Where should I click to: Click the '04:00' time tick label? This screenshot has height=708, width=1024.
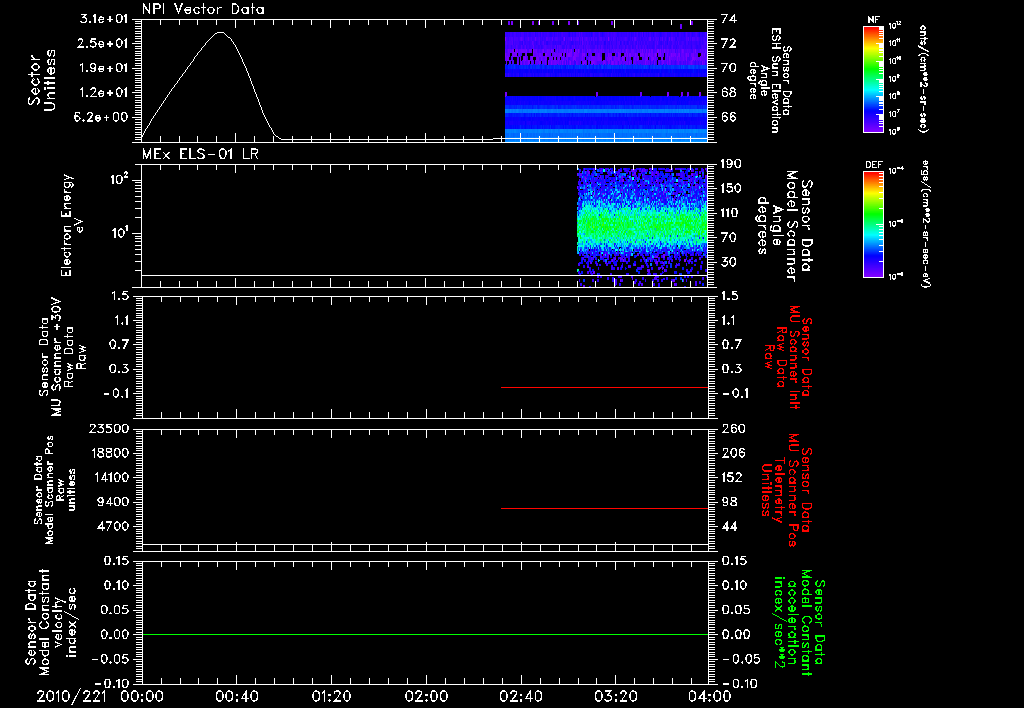(710, 696)
